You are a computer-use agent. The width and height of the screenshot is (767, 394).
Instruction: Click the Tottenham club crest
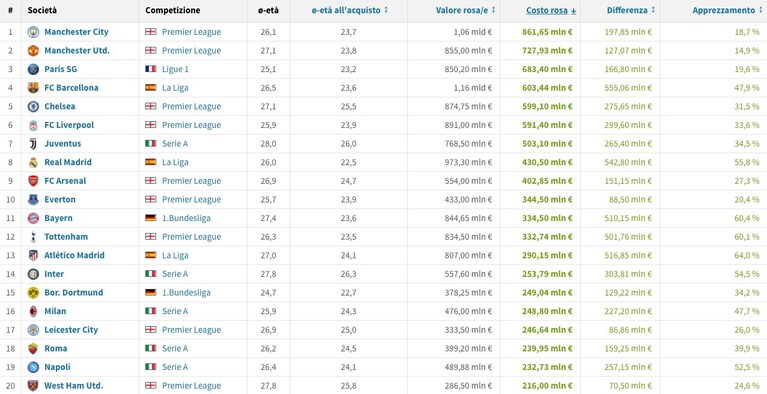(x=33, y=237)
